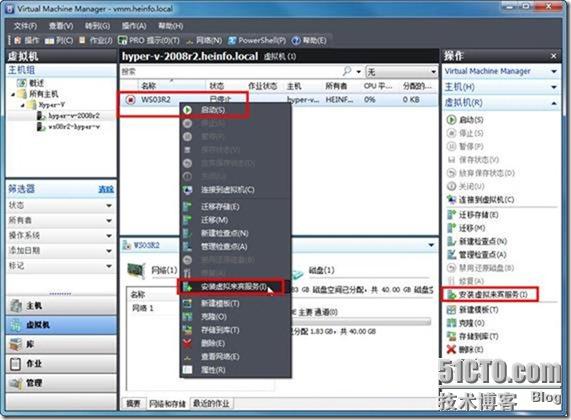The width and height of the screenshot is (571, 420).
Task: Click the Library (库) navigation icon
Action: point(16,344)
